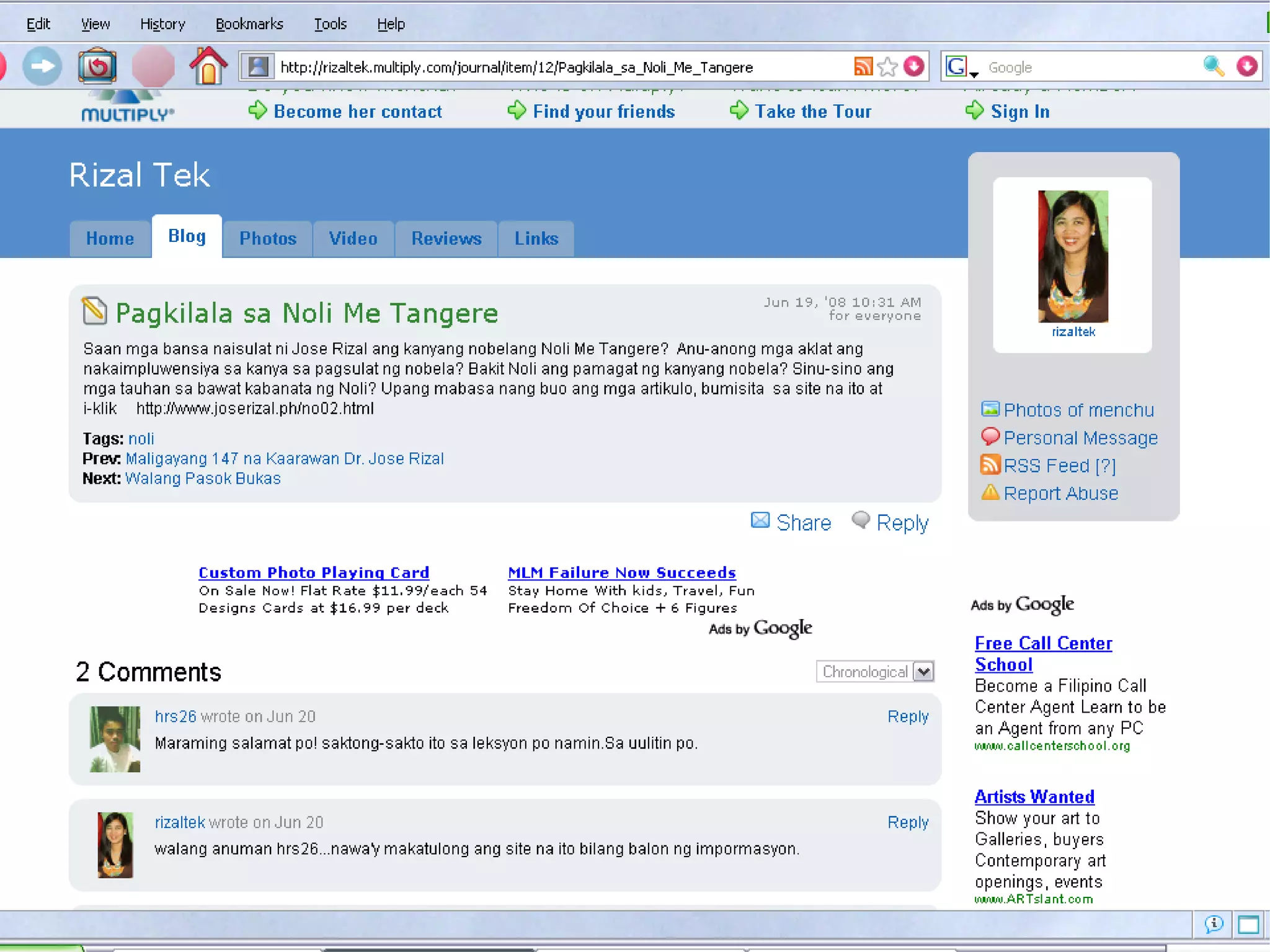1270x952 pixels.
Task: Open next post Walang Pasok Bukas
Action: pos(203,478)
